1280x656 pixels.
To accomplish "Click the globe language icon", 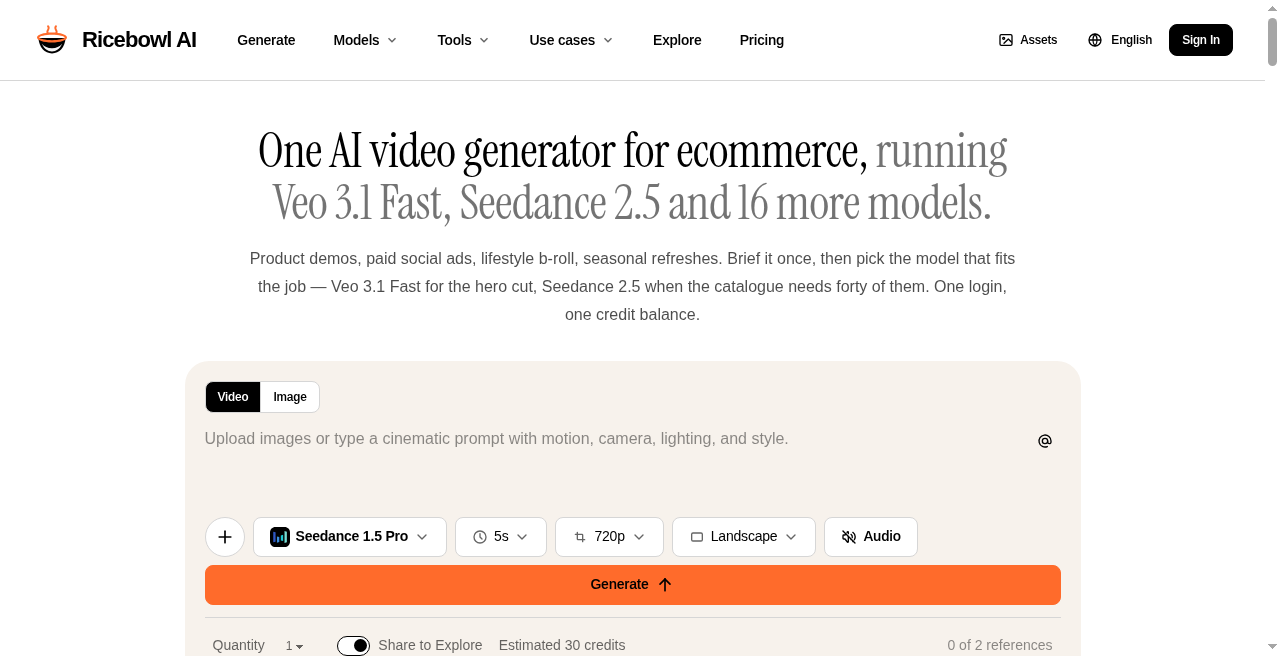I will tap(1095, 40).
